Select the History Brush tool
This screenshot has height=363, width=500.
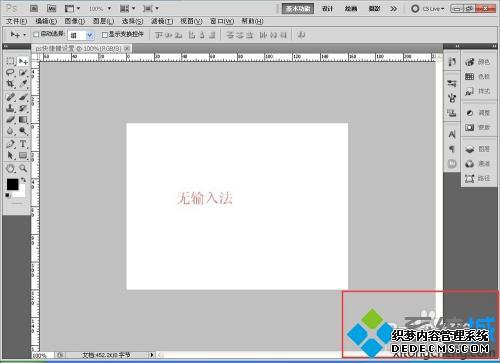(23, 108)
